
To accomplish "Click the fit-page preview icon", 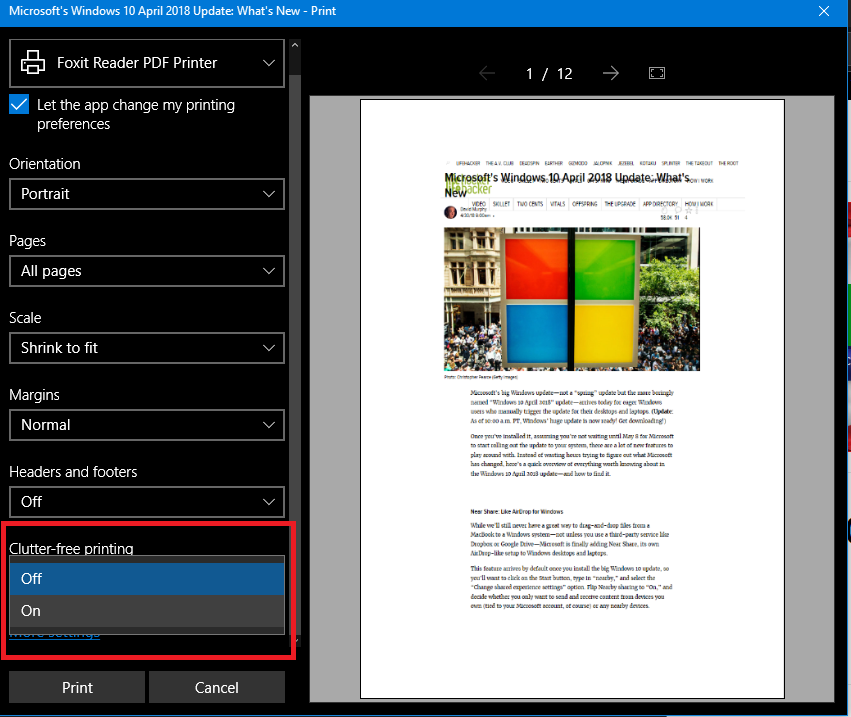I will [657, 74].
